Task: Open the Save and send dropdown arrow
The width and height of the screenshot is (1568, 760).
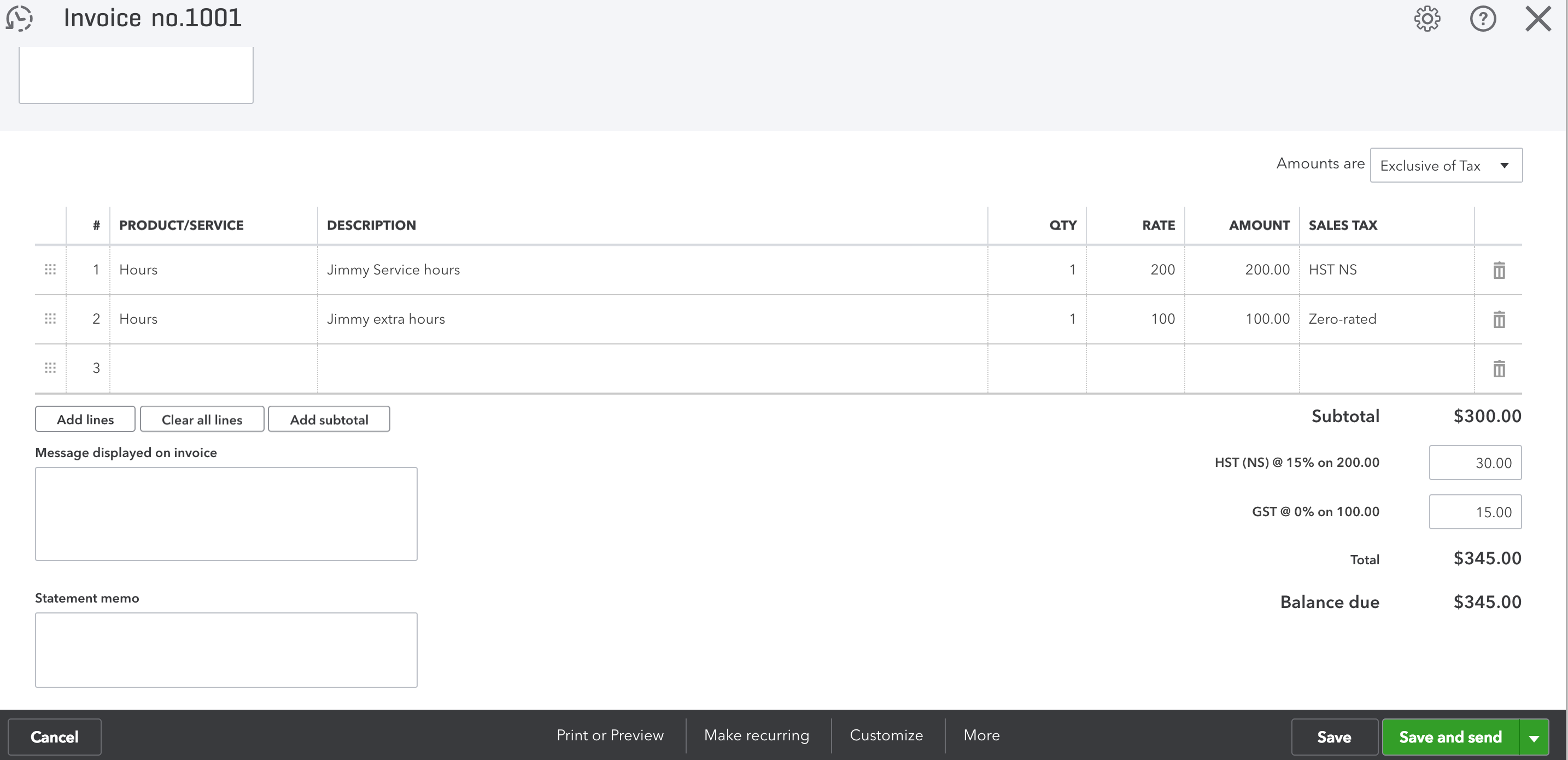Action: click(x=1534, y=738)
